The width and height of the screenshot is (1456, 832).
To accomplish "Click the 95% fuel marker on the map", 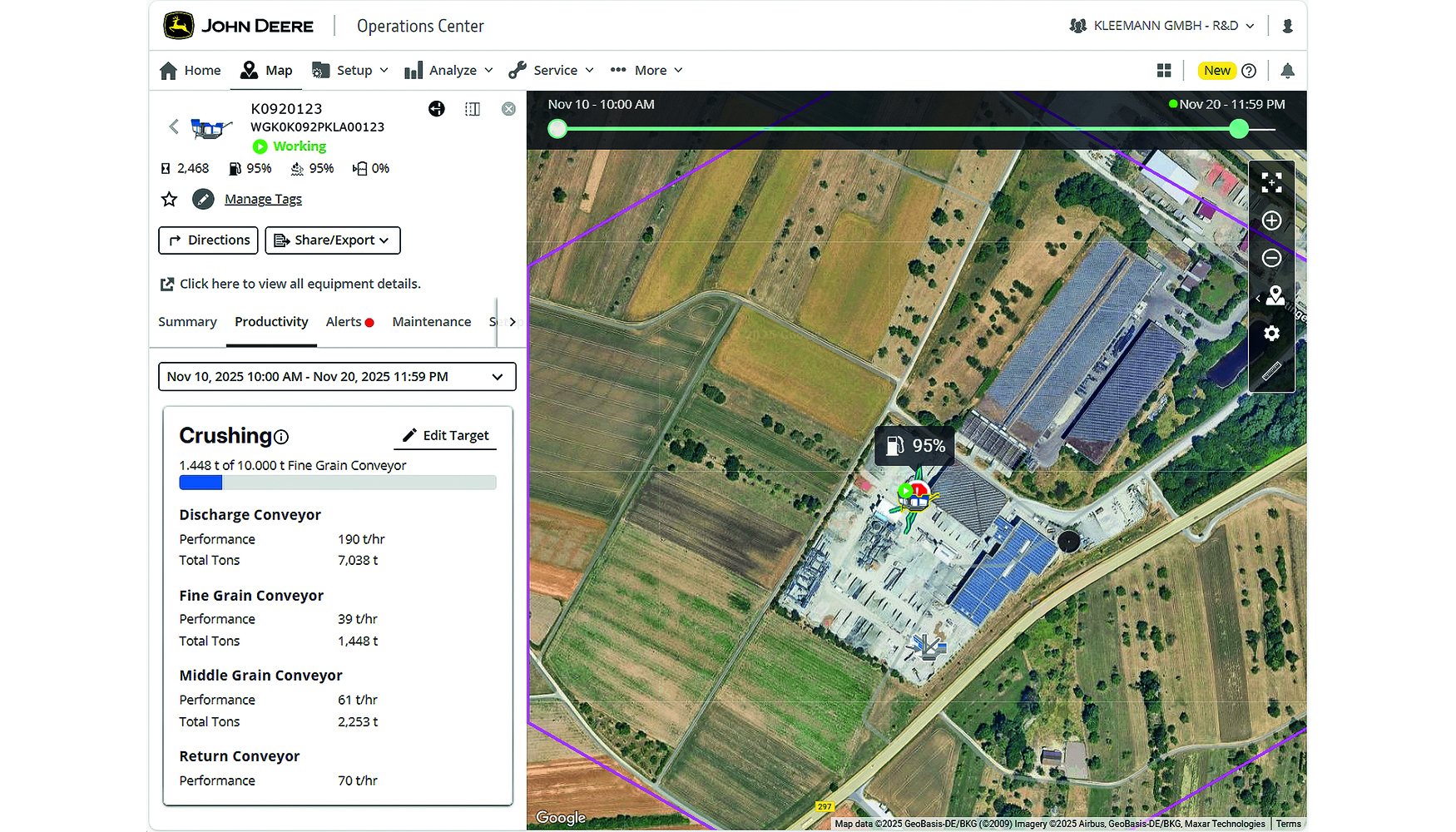I will [914, 446].
